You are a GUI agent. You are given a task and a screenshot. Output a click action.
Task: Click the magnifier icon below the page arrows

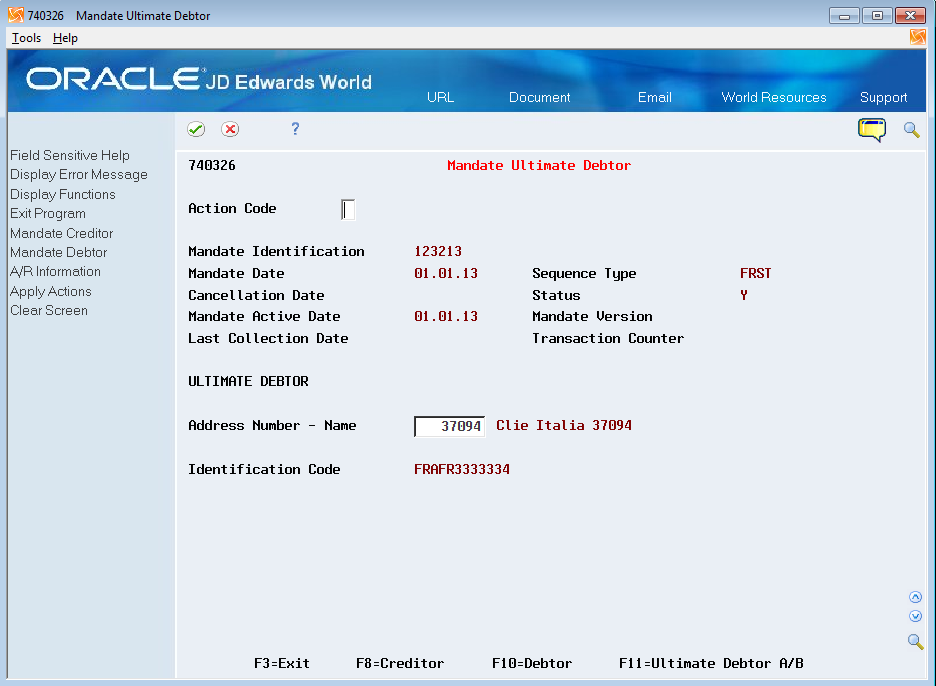915,642
